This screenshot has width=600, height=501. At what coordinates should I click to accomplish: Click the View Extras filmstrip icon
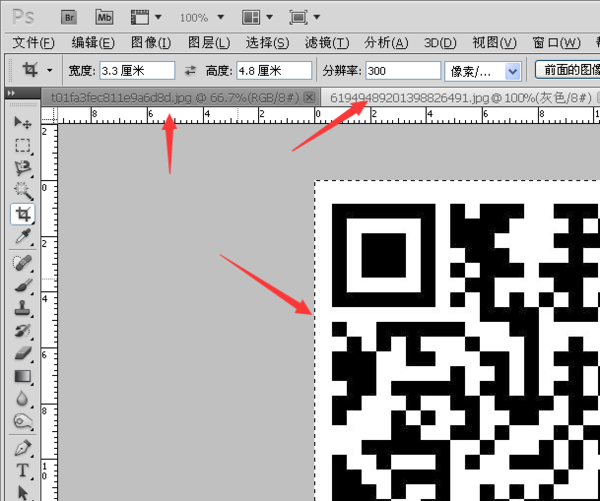click(140, 17)
